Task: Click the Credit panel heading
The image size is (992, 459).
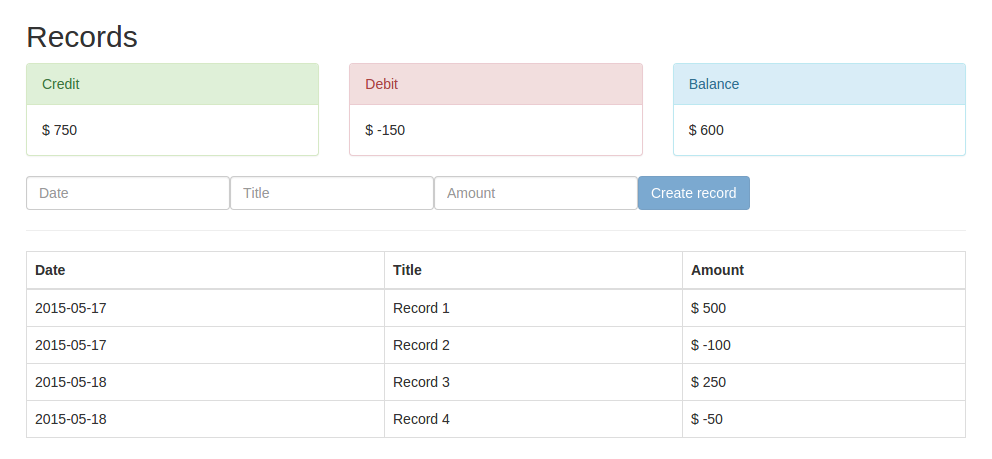Action: [172, 84]
